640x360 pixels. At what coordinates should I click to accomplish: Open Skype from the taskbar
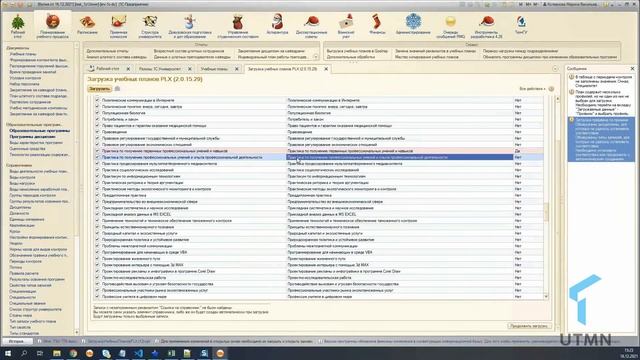106,353
